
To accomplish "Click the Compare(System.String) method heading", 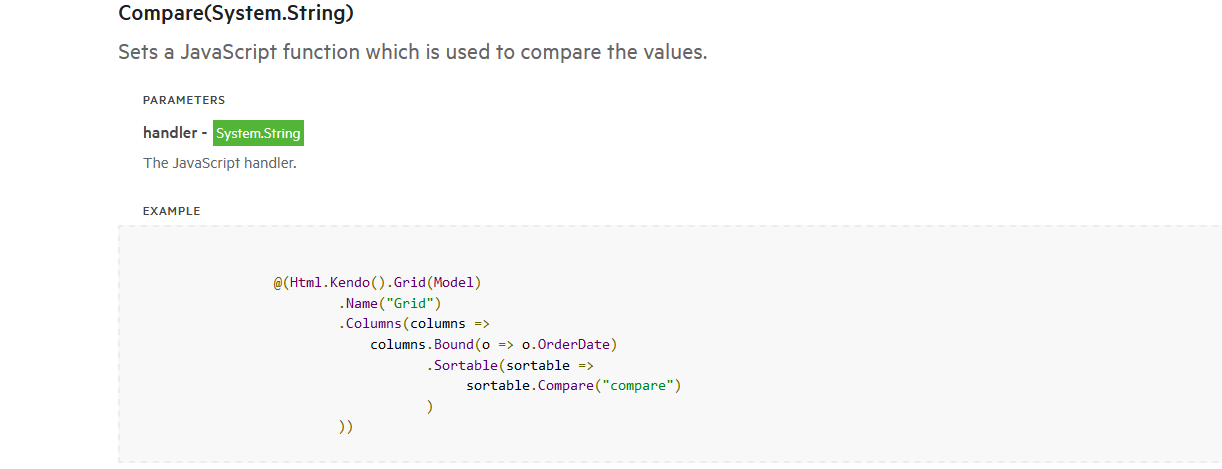I will pos(235,14).
